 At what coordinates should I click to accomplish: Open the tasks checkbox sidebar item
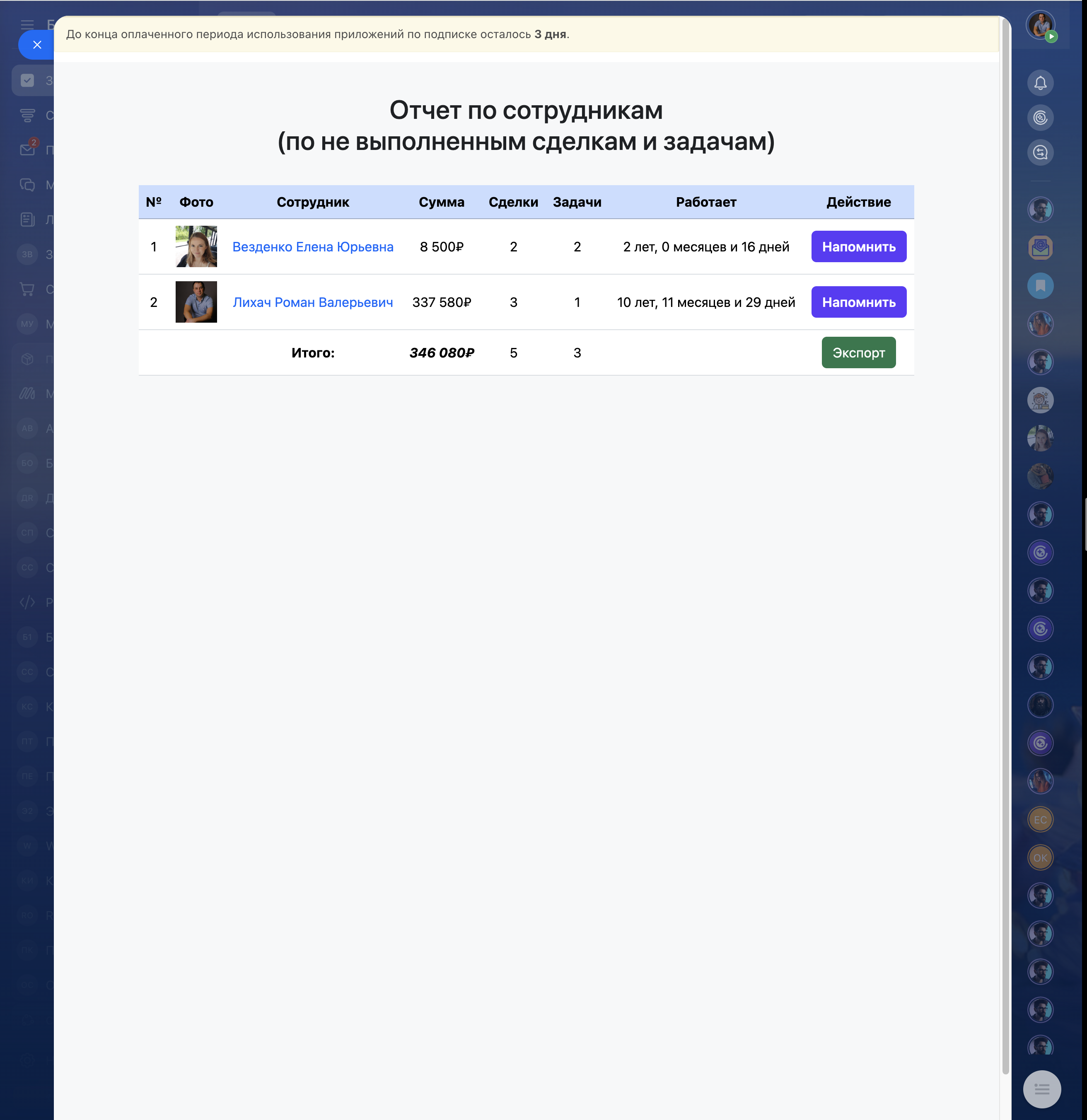point(27,81)
